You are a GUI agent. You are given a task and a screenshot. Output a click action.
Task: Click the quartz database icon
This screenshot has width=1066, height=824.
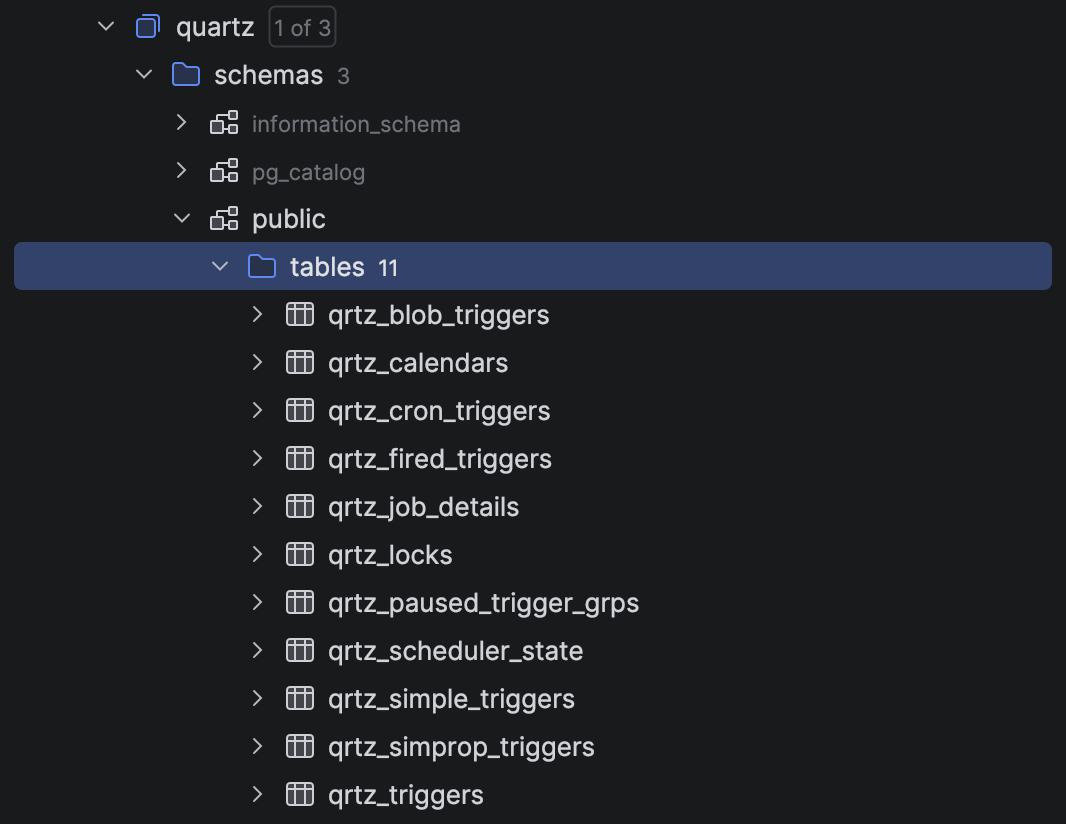(148, 27)
